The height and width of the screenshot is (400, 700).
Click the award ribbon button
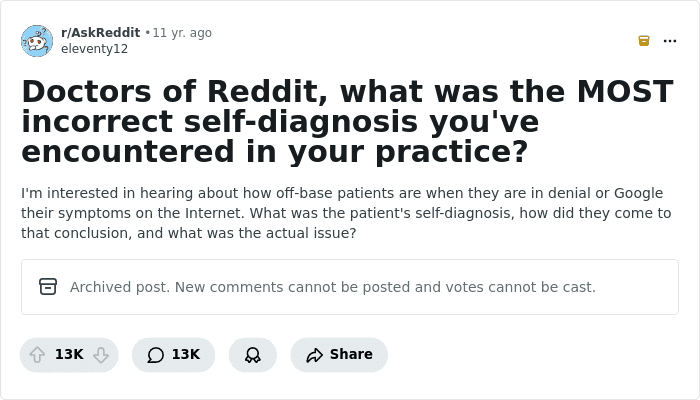click(253, 355)
